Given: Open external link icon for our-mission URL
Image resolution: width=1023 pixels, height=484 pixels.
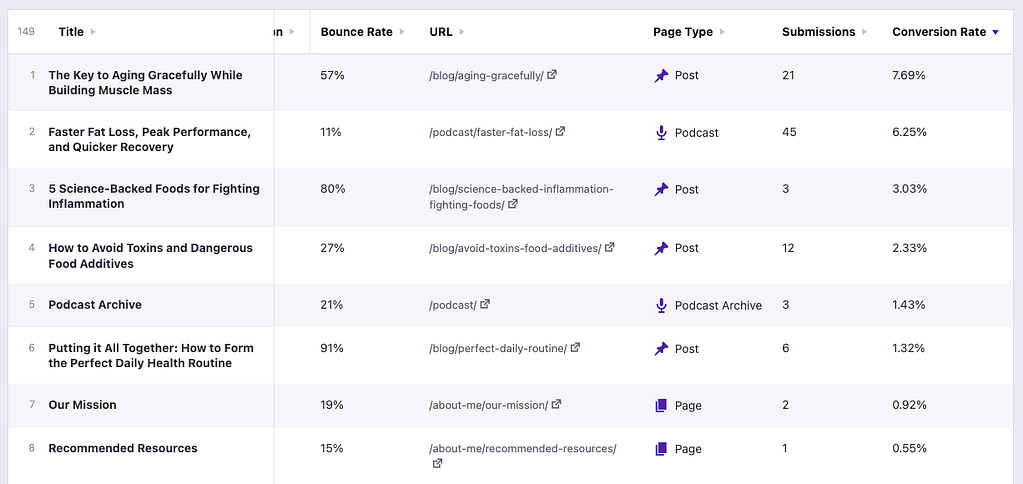Looking at the screenshot, I should click(556, 405).
